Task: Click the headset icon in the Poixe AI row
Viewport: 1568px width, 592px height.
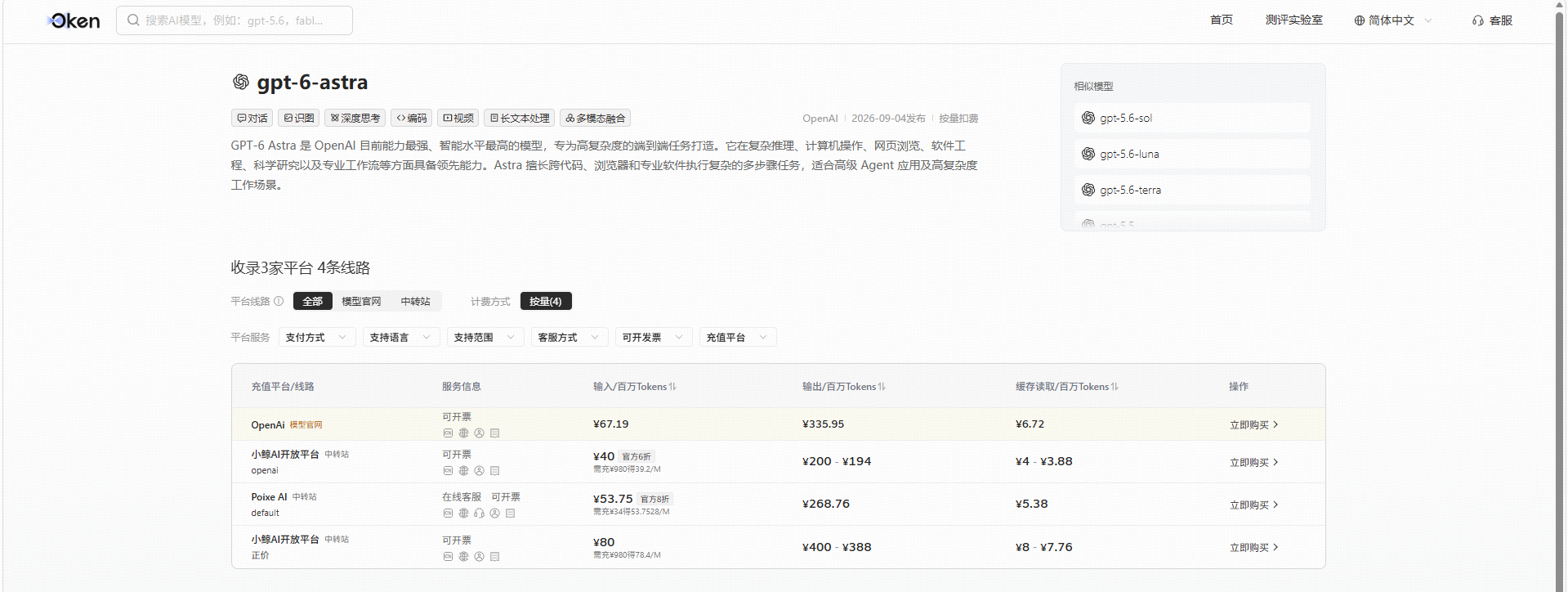Action: (x=479, y=514)
